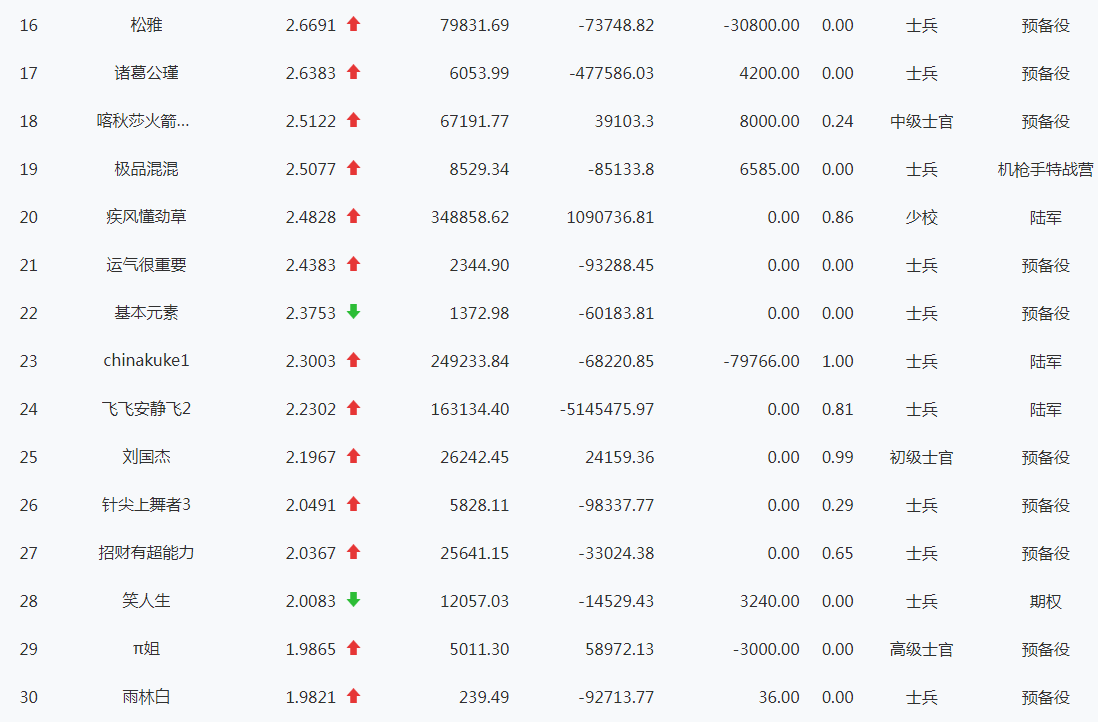Click the red up arrow on the 刘国杰 row
The image size is (1098, 722).
(x=353, y=456)
